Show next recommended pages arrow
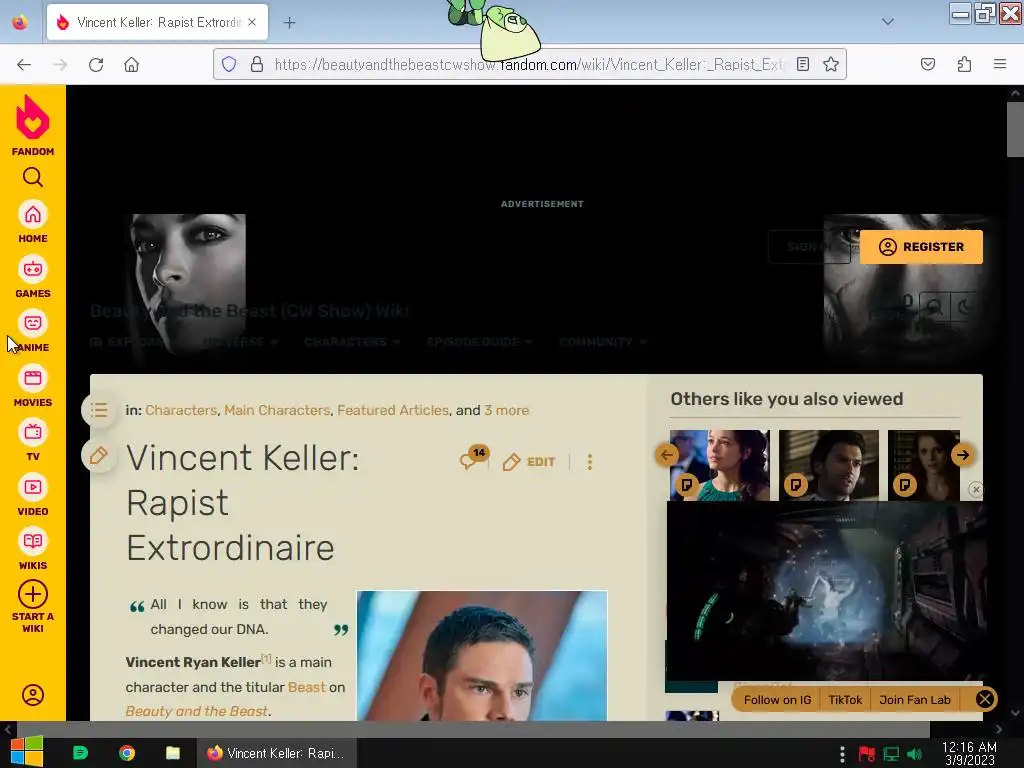Screen dimensions: 1024x768 tap(963, 455)
